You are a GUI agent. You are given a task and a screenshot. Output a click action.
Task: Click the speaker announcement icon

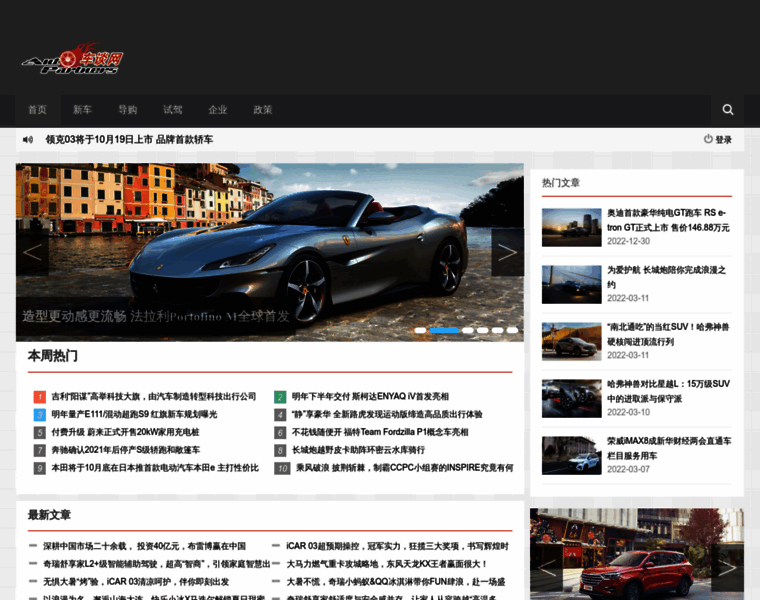coord(28,140)
